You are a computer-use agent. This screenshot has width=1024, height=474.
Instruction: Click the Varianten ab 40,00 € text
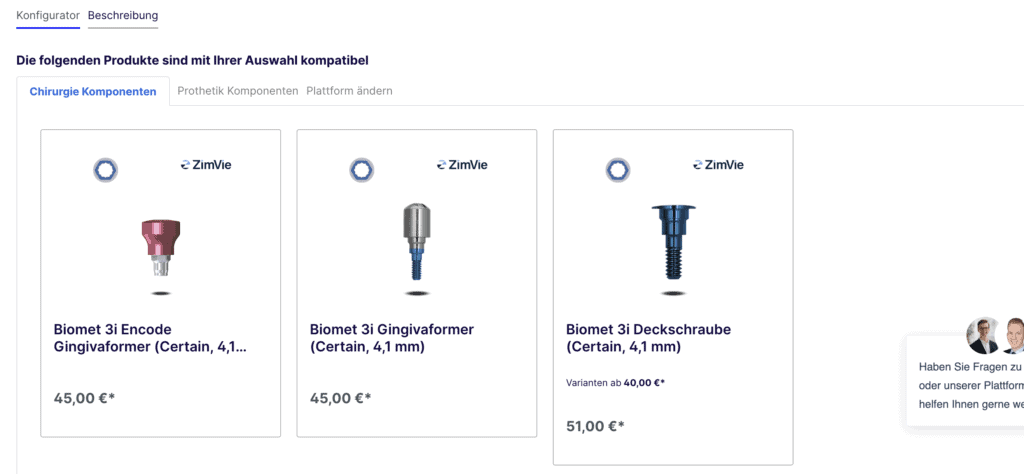pos(615,383)
